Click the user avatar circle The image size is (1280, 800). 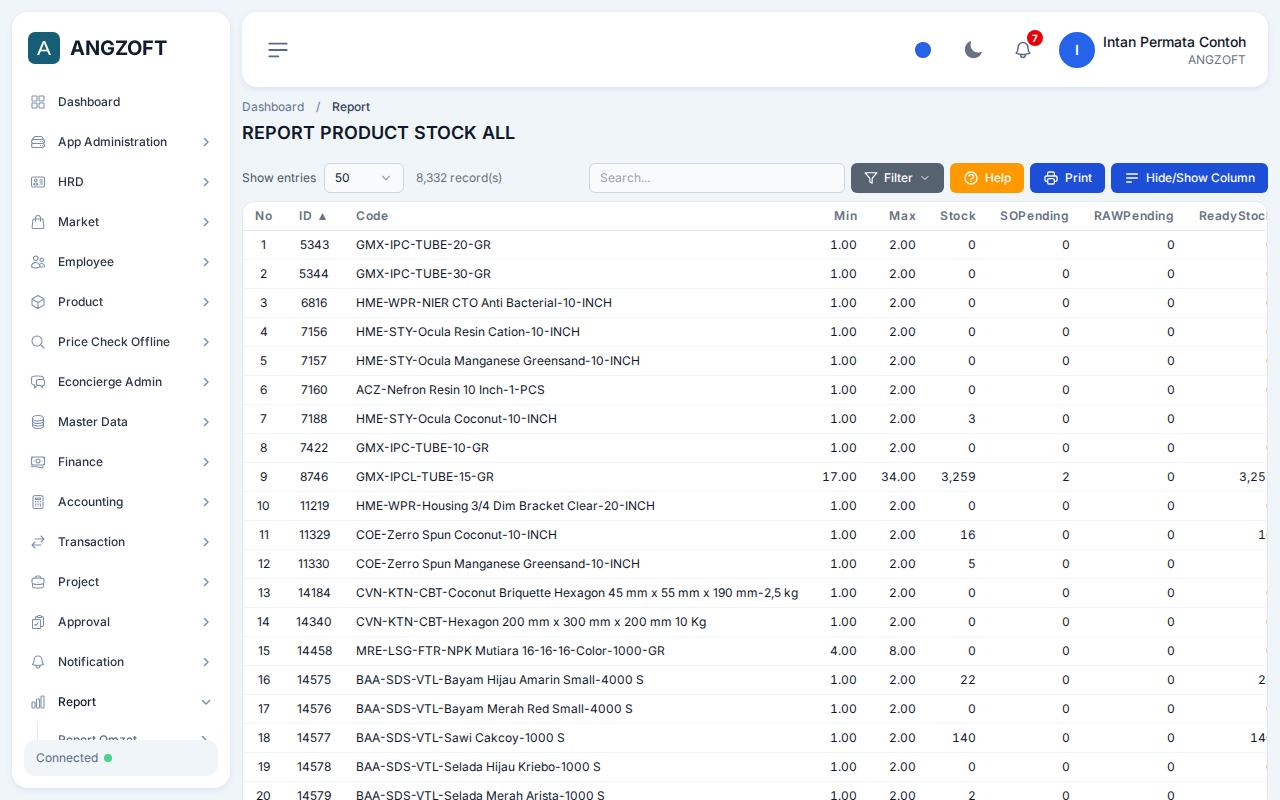1077,50
